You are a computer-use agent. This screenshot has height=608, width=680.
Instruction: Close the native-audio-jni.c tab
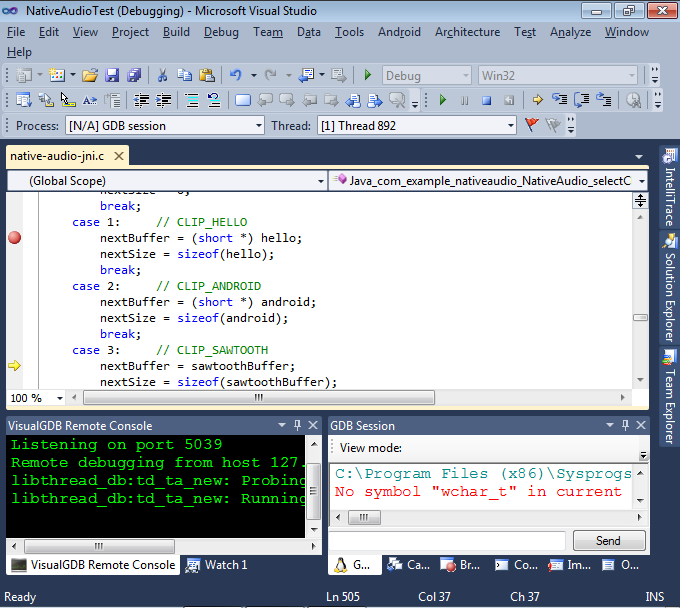[119, 156]
